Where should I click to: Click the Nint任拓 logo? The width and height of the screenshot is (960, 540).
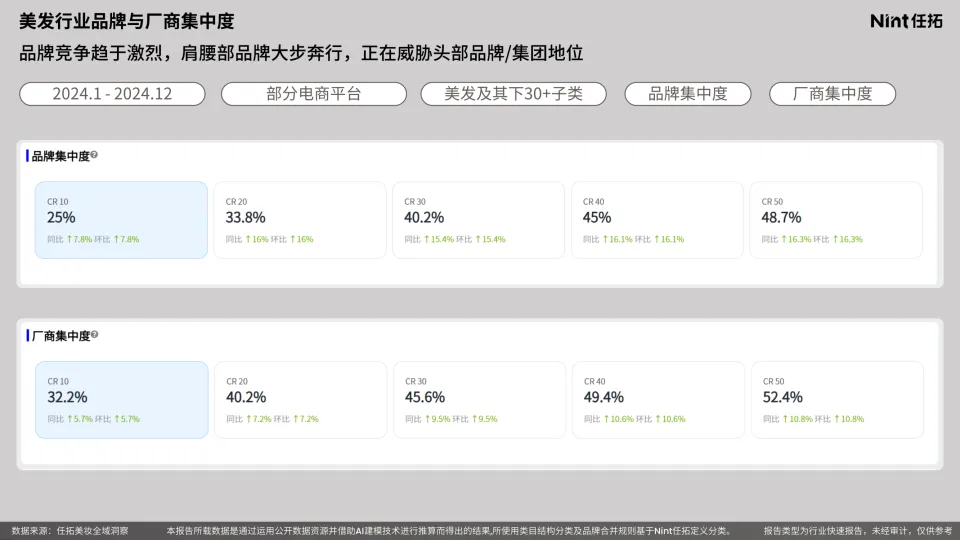pos(906,21)
